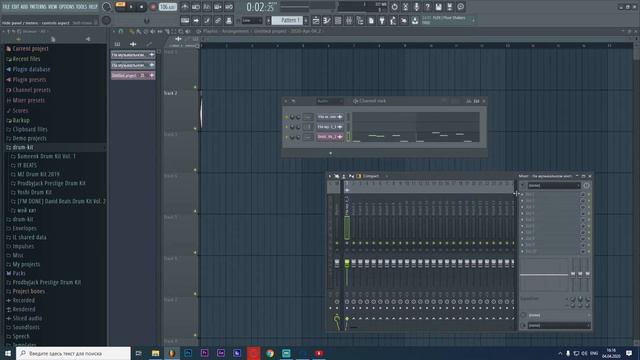Click the Windows taskbar search box
The image size is (640, 360).
point(73,353)
